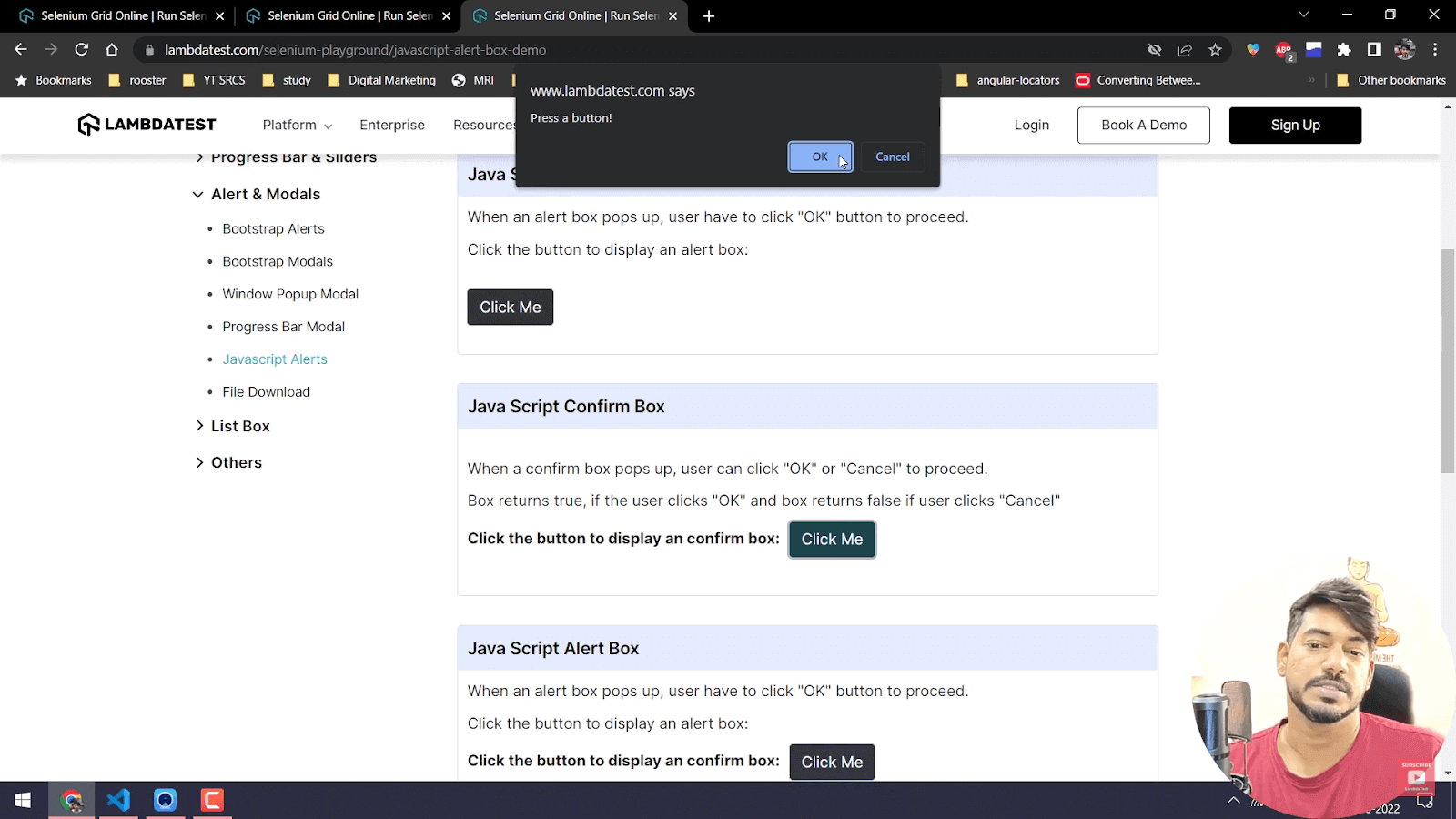Click the eye-slash icon in address bar
1456x819 pixels.
click(x=1155, y=50)
